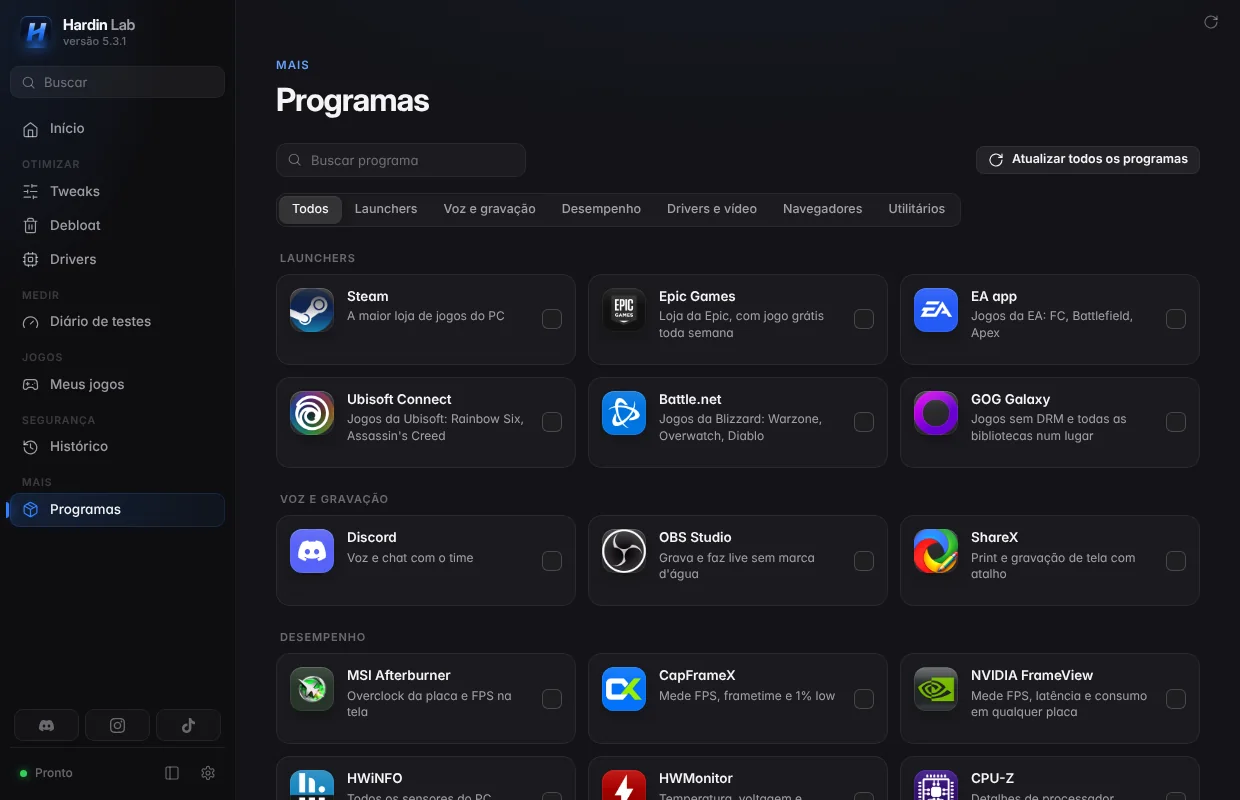Open the Discord link in sidebar footer
The image size is (1240, 800).
(46, 725)
